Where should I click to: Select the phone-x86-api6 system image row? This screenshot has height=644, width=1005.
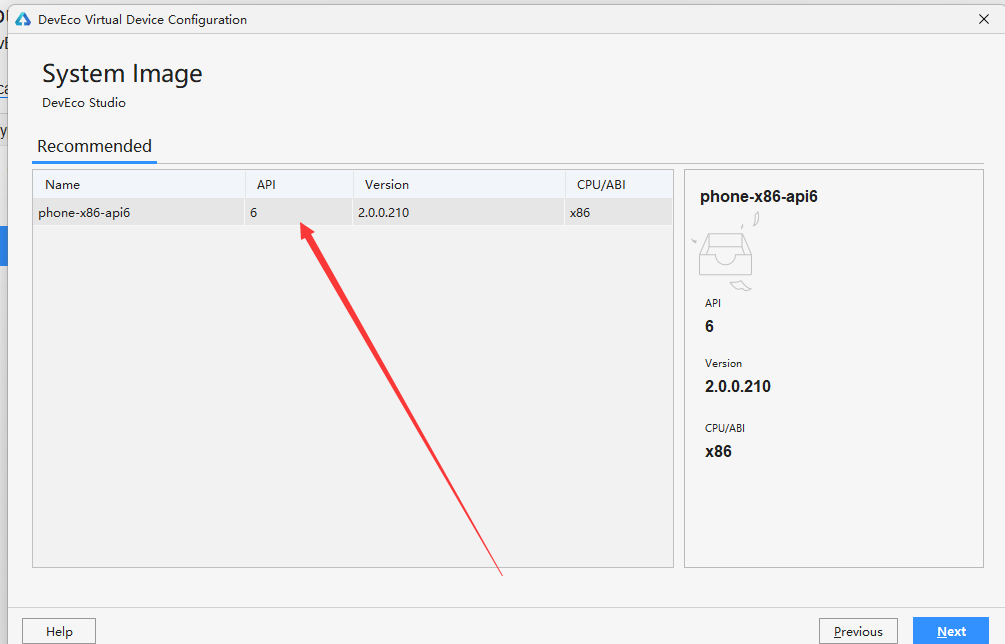353,212
